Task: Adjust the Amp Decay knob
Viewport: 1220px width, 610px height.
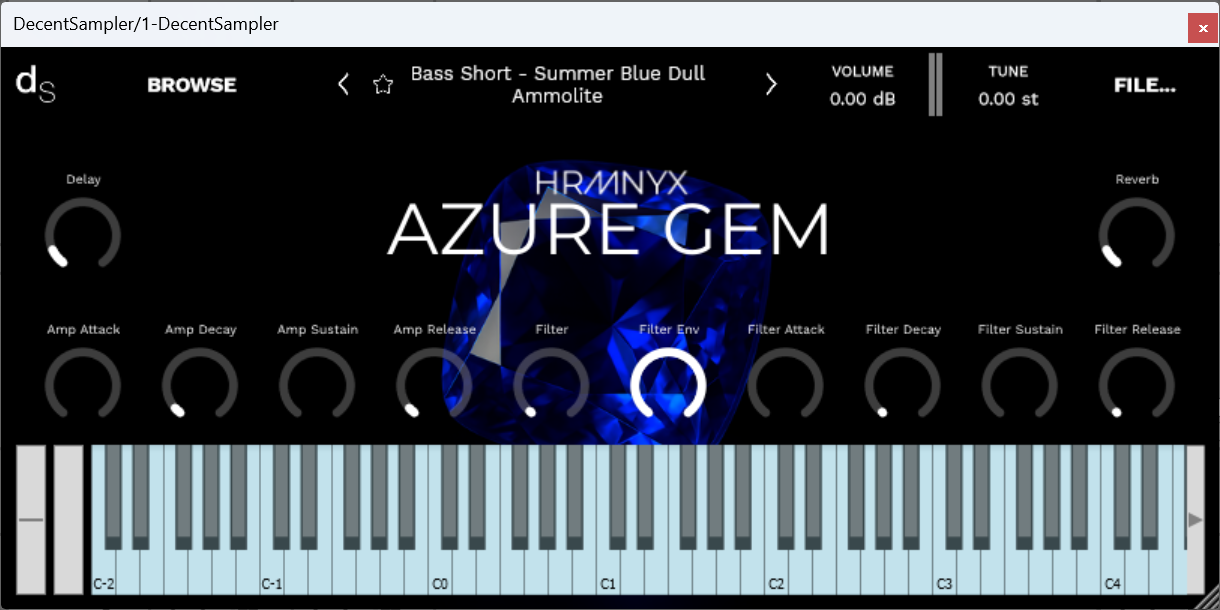Action: point(200,386)
